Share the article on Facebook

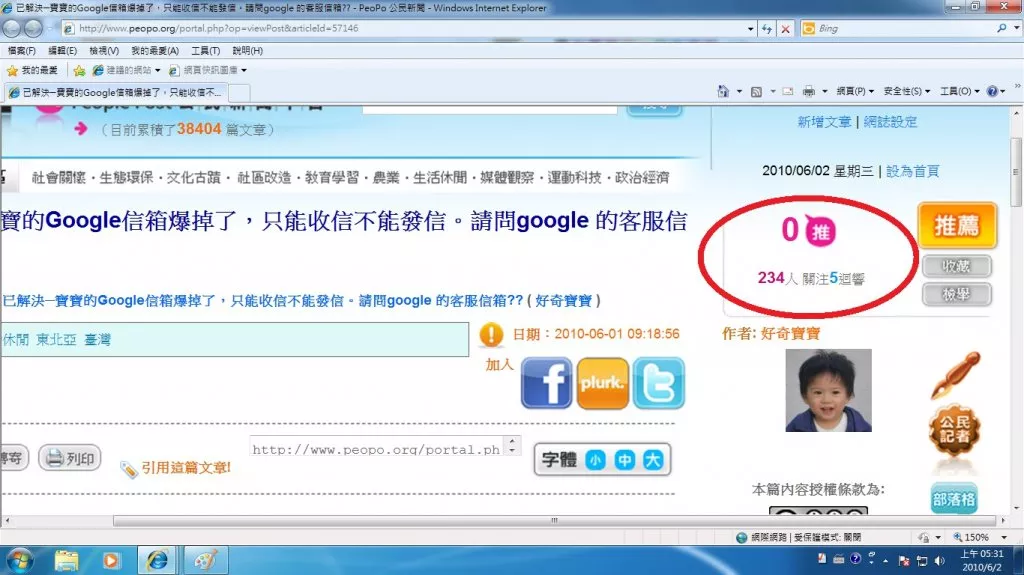pos(547,383)
